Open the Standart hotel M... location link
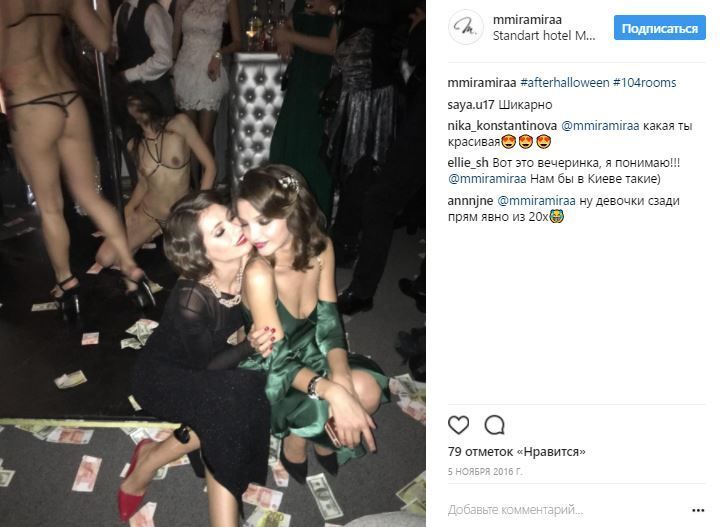Viewport: 722px width, 527px height. 543,35
